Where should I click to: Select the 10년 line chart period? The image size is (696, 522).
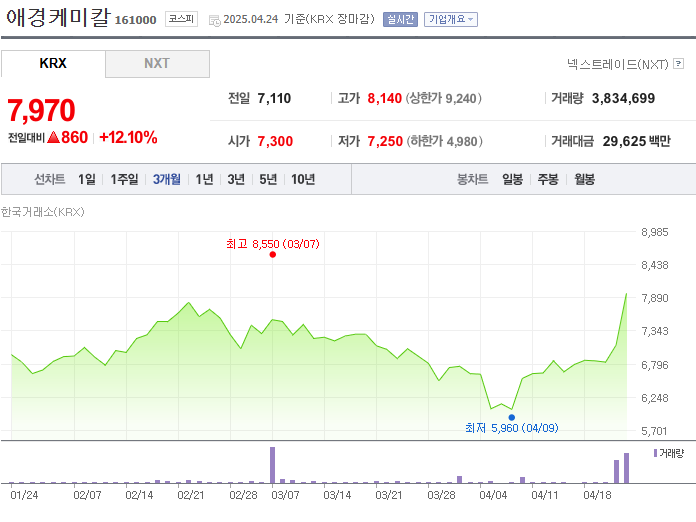tap(303, 179)
